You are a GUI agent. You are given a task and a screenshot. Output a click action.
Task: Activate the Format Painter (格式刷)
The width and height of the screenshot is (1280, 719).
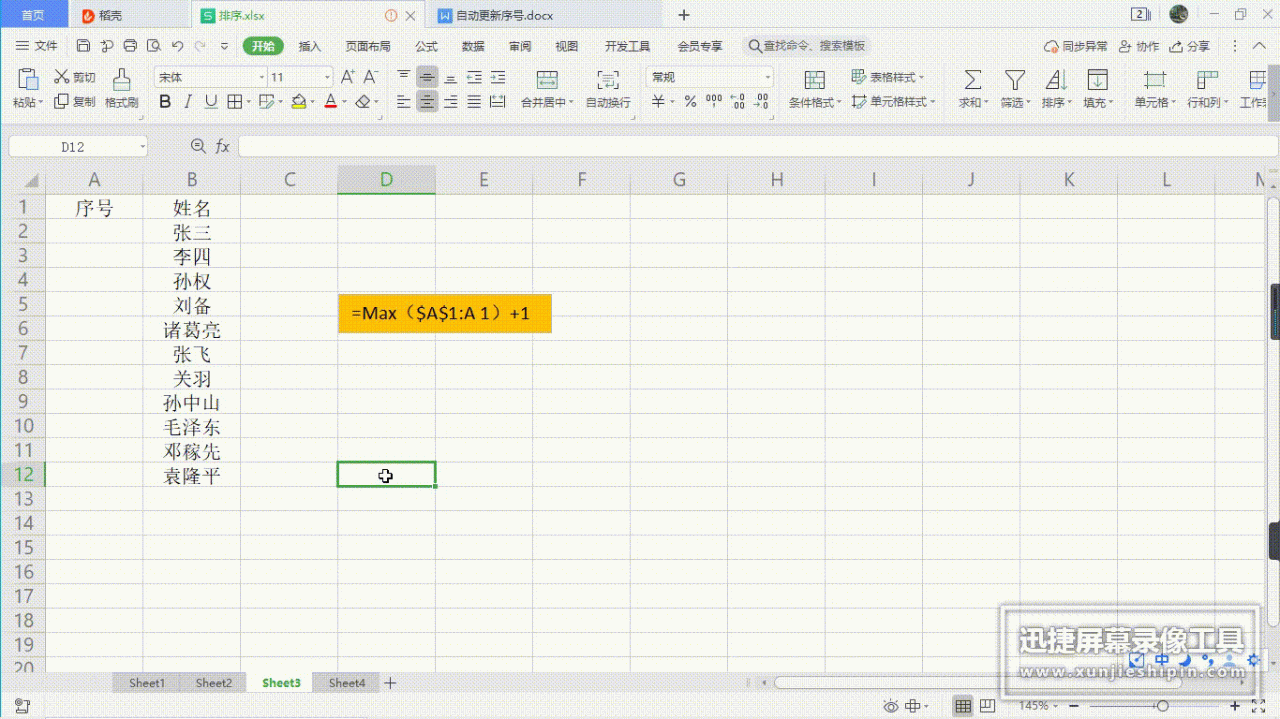coord(121,89)
